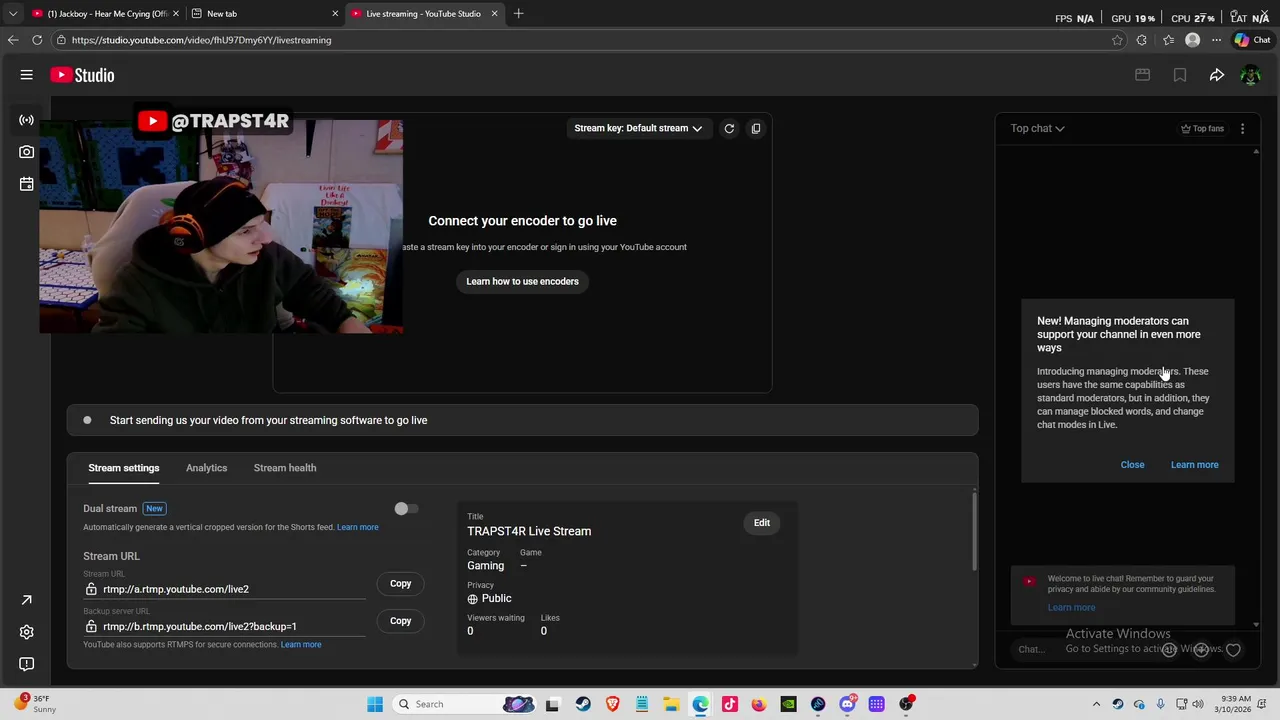Reset the stream key with refresh icon
The height and width of the screenshot is (720, 1280).
pos(729,128)
